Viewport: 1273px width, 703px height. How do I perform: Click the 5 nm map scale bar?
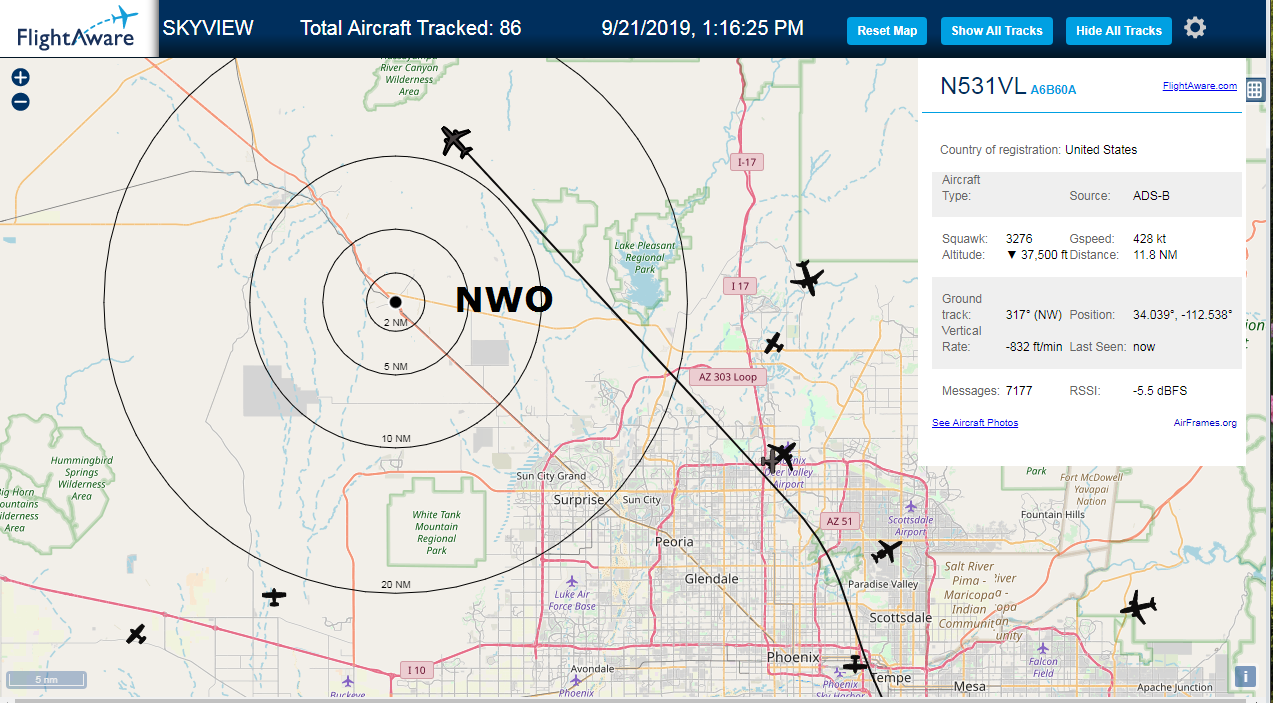click(x=46, y=680)
